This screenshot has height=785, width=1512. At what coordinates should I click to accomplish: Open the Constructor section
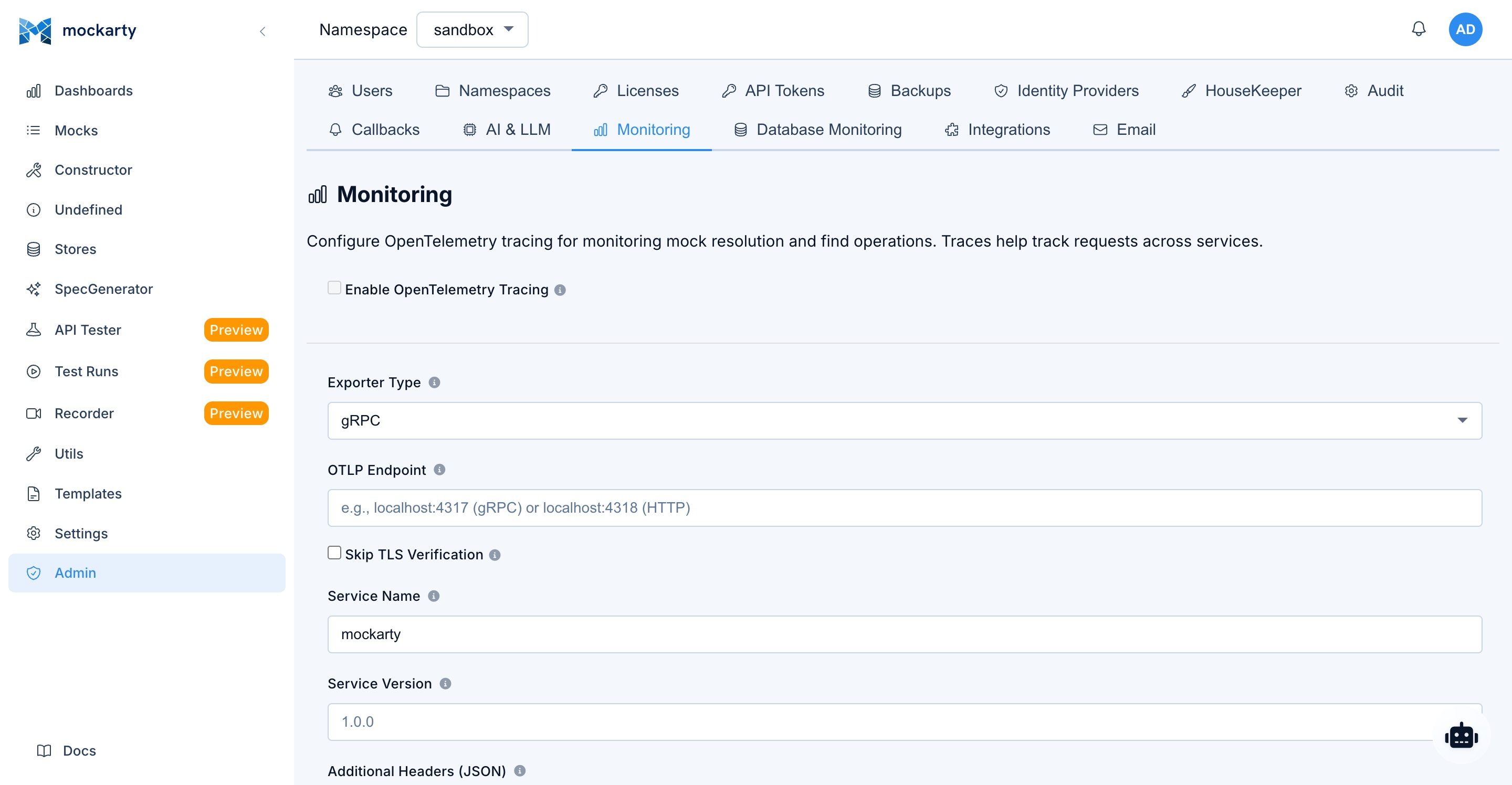[x=147, y=170]
